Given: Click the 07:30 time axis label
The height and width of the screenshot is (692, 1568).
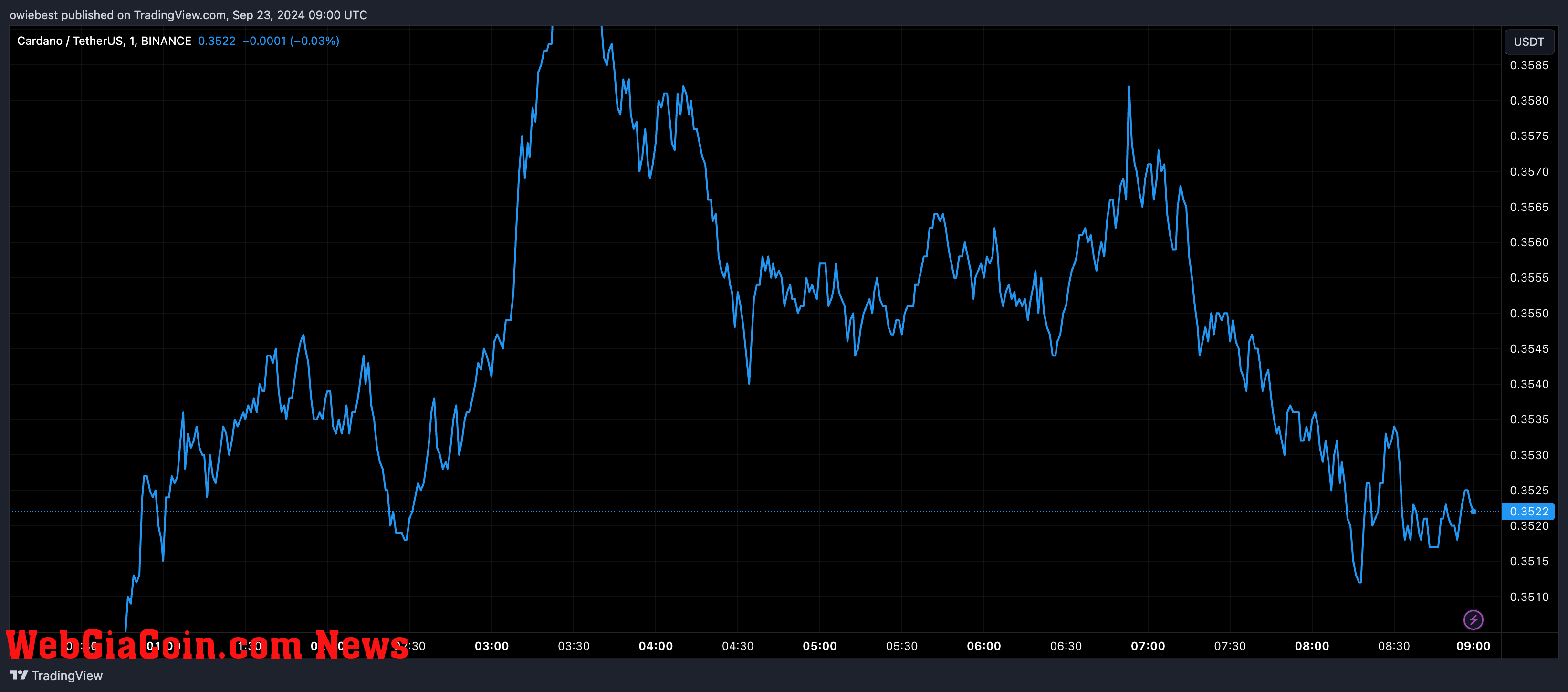Looking at the screenshot, I should (1230, 646).
